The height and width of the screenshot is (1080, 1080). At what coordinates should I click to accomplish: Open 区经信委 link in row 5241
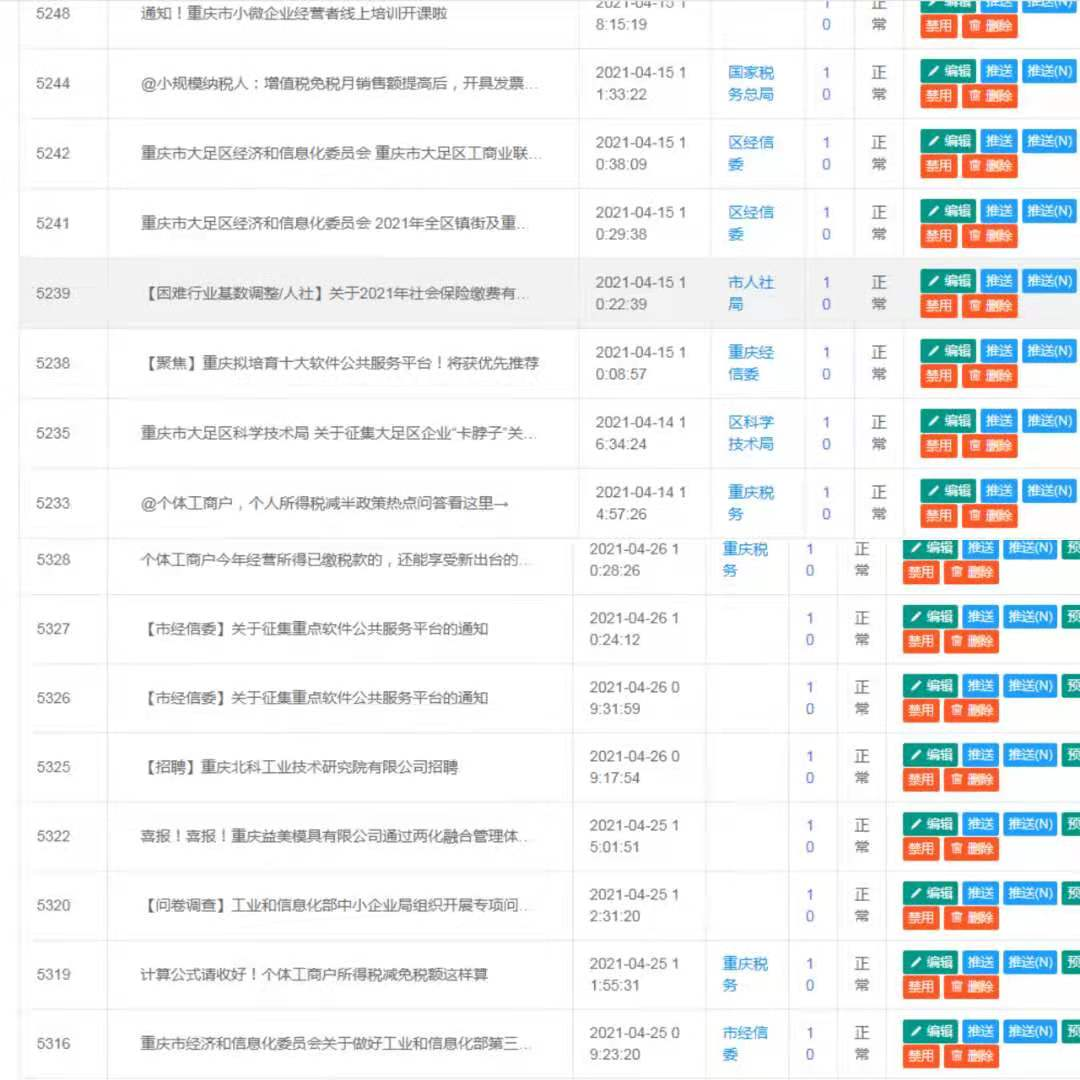pos(751,223)
